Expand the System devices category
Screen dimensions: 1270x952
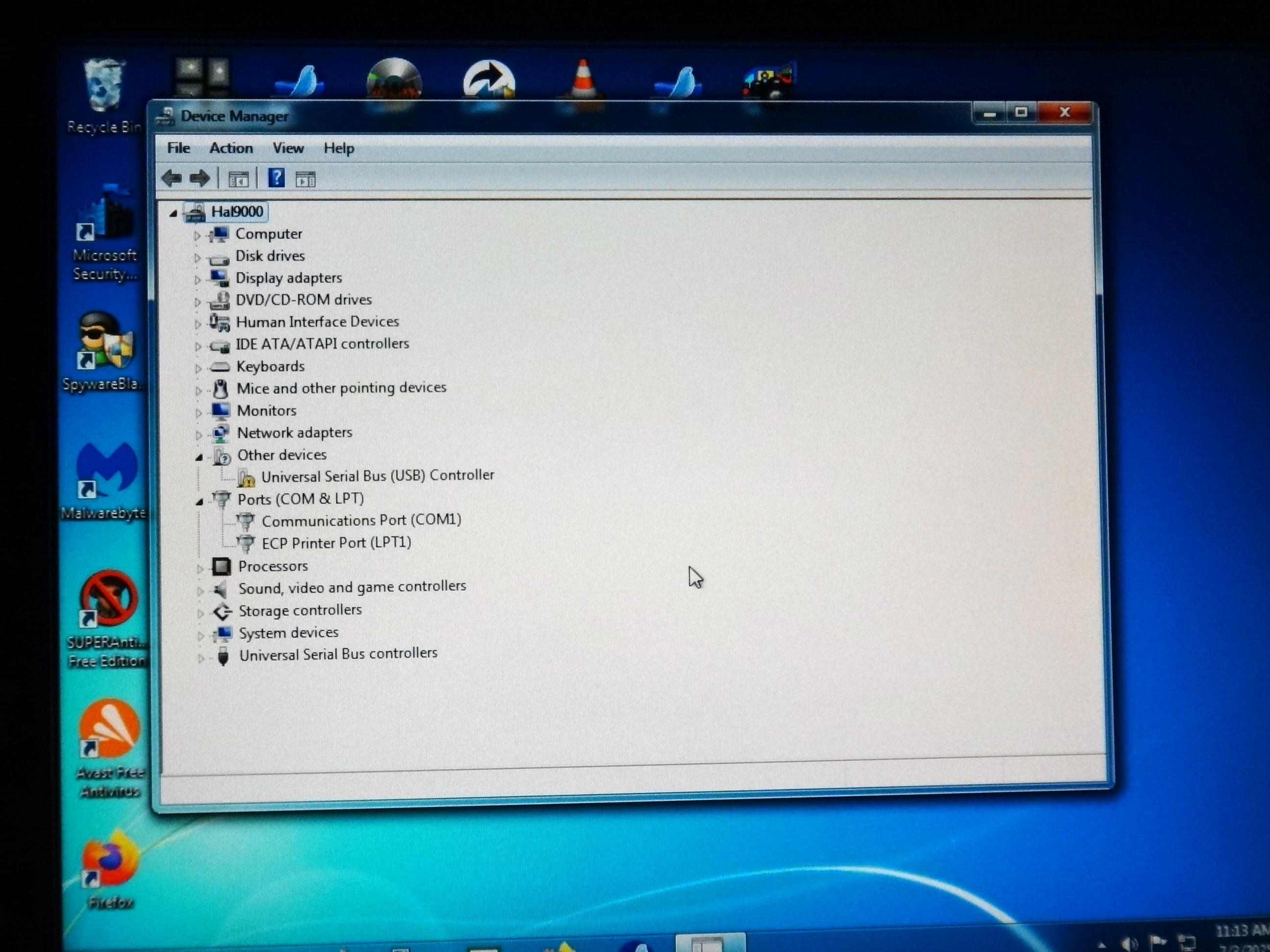point(200,635)
